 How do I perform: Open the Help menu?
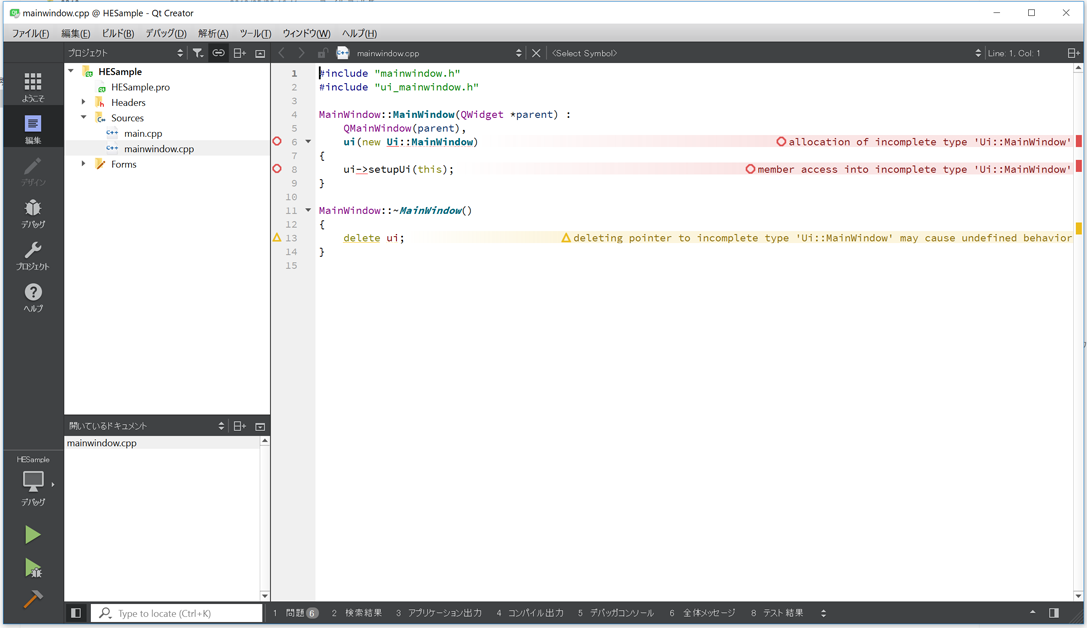(359, 33)
